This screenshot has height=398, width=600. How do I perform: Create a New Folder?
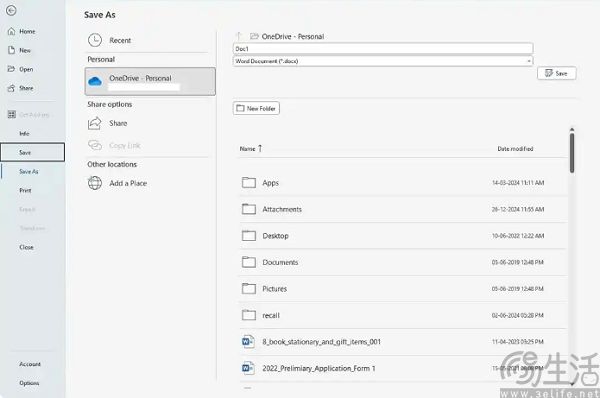pos(256,108)
